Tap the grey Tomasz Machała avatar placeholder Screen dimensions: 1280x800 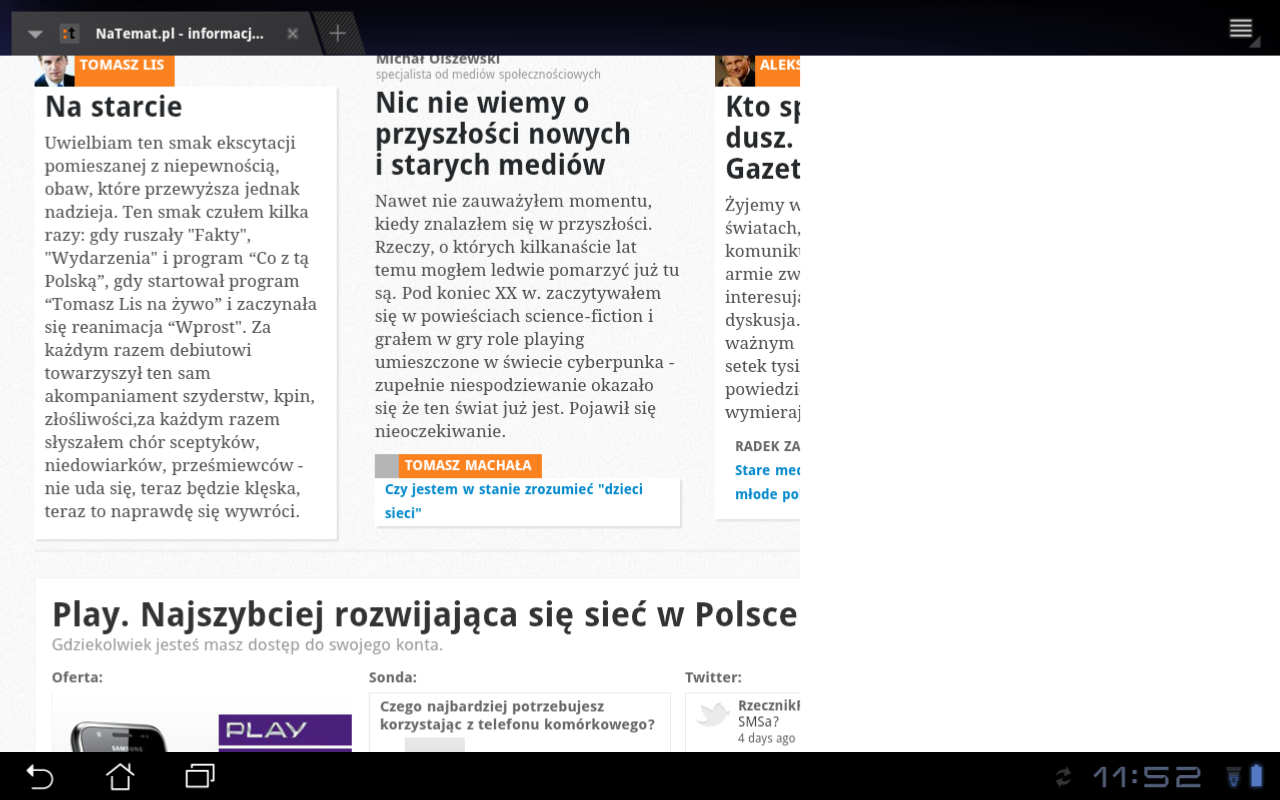[x=387, y=466]
